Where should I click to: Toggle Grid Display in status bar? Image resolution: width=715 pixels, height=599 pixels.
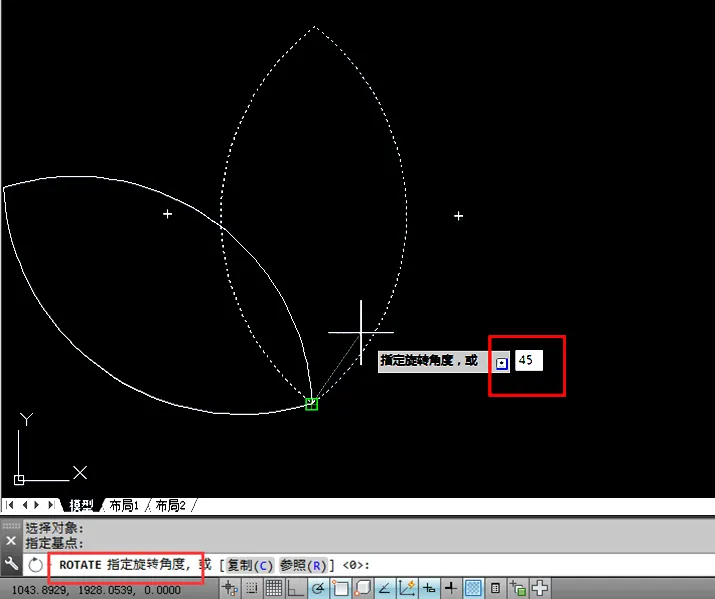click(274, 588)
